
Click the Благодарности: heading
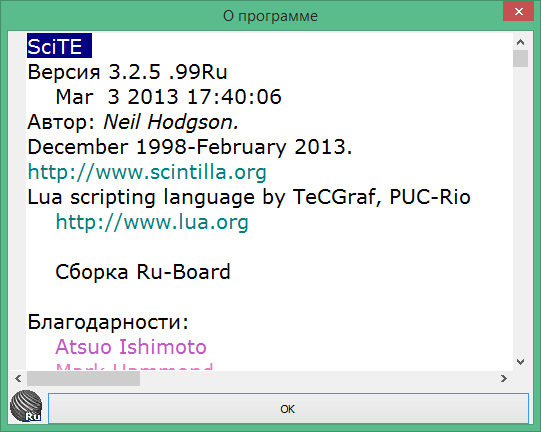[108, 322]
